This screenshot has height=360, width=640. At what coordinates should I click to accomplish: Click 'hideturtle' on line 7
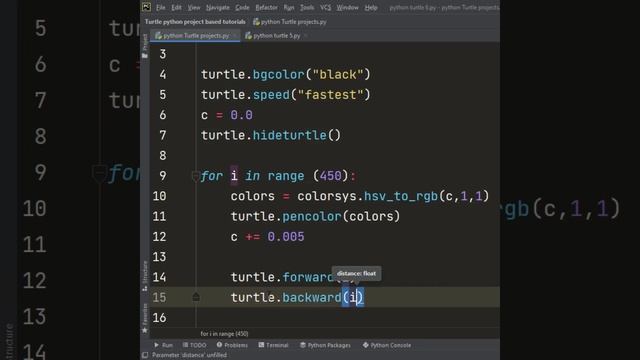290,136
